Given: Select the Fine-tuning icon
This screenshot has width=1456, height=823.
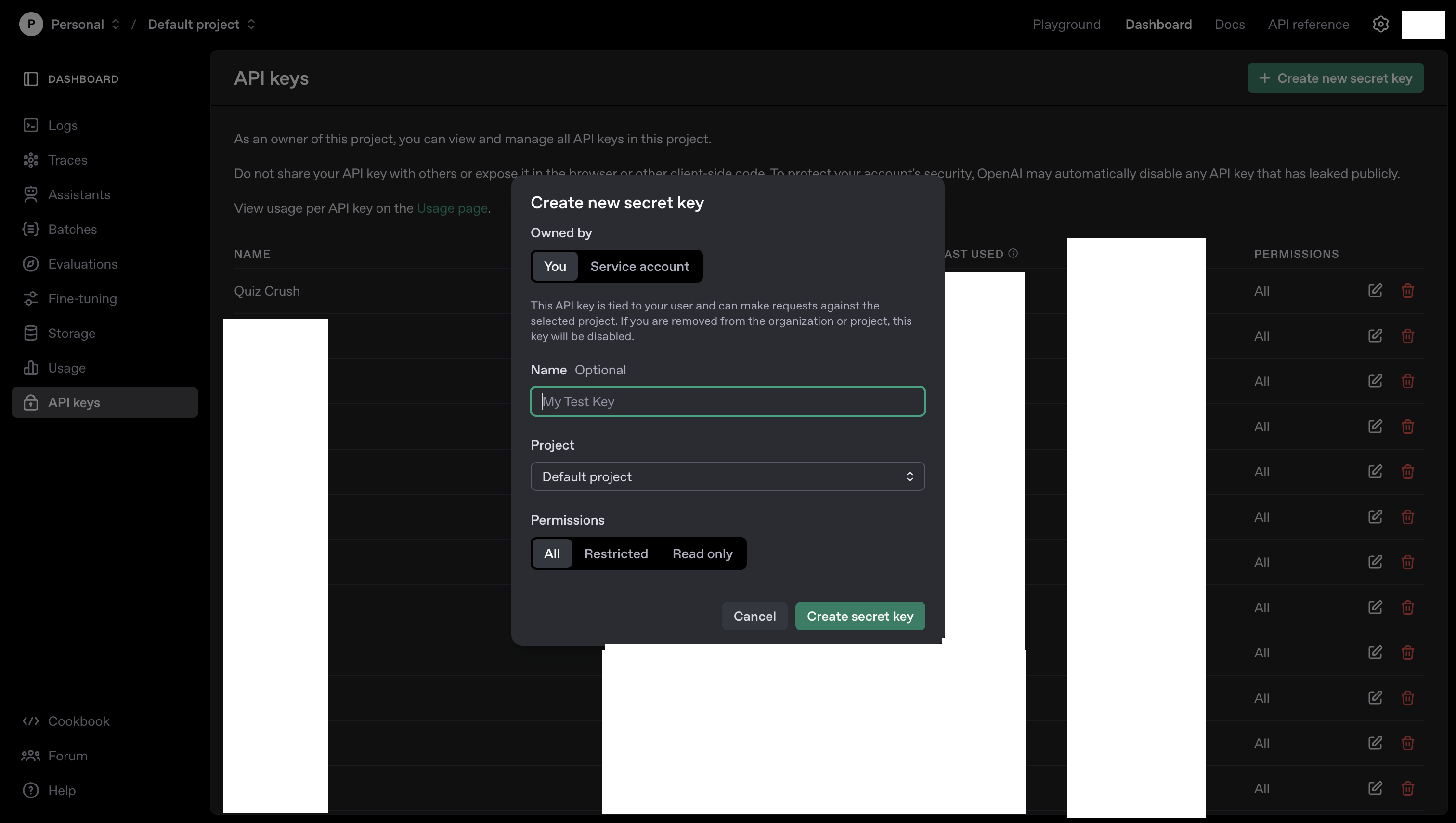Looking at the screenshot, I should (x=31, y=298).
